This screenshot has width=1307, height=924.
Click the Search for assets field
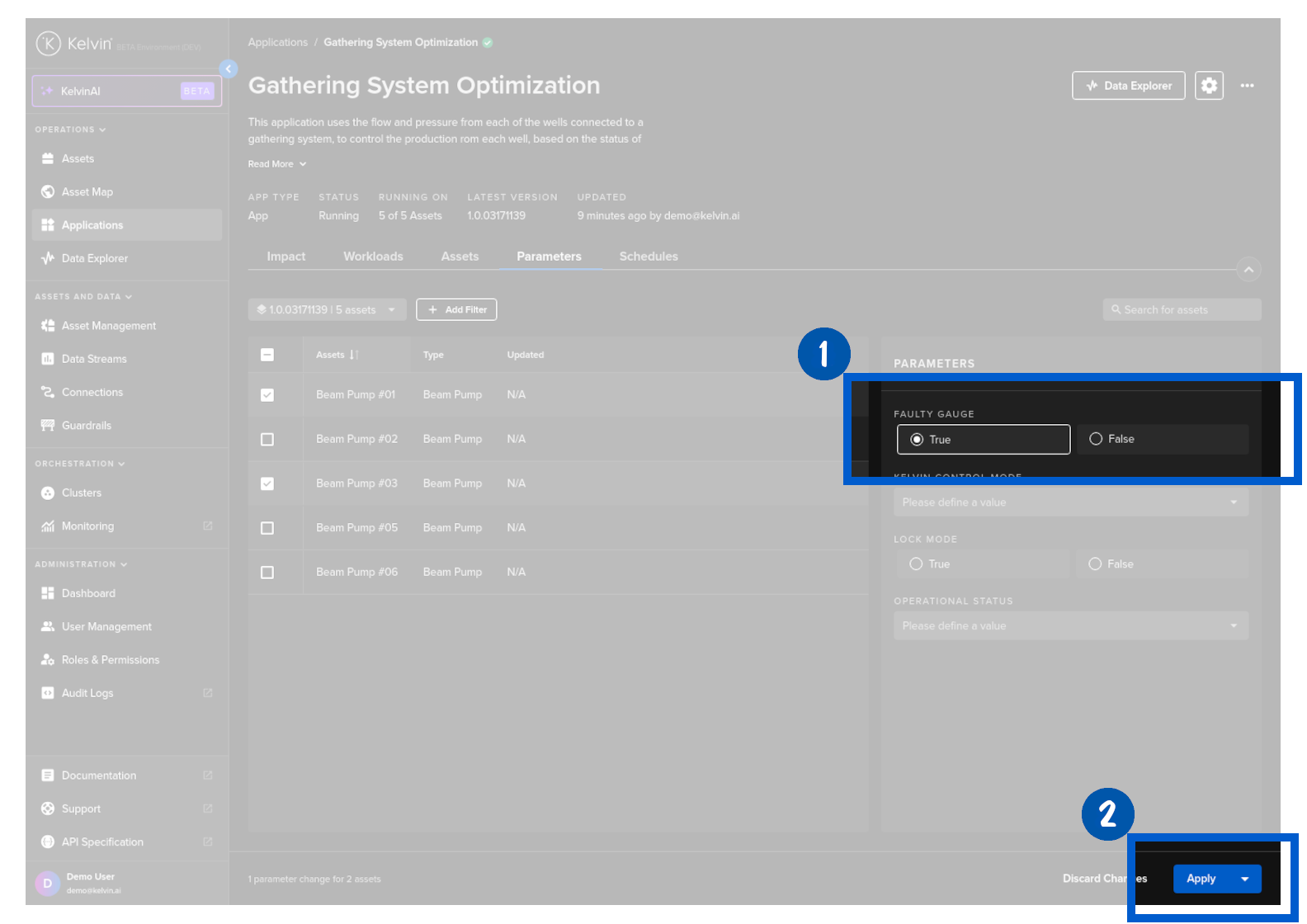[x=1182, y=310]
